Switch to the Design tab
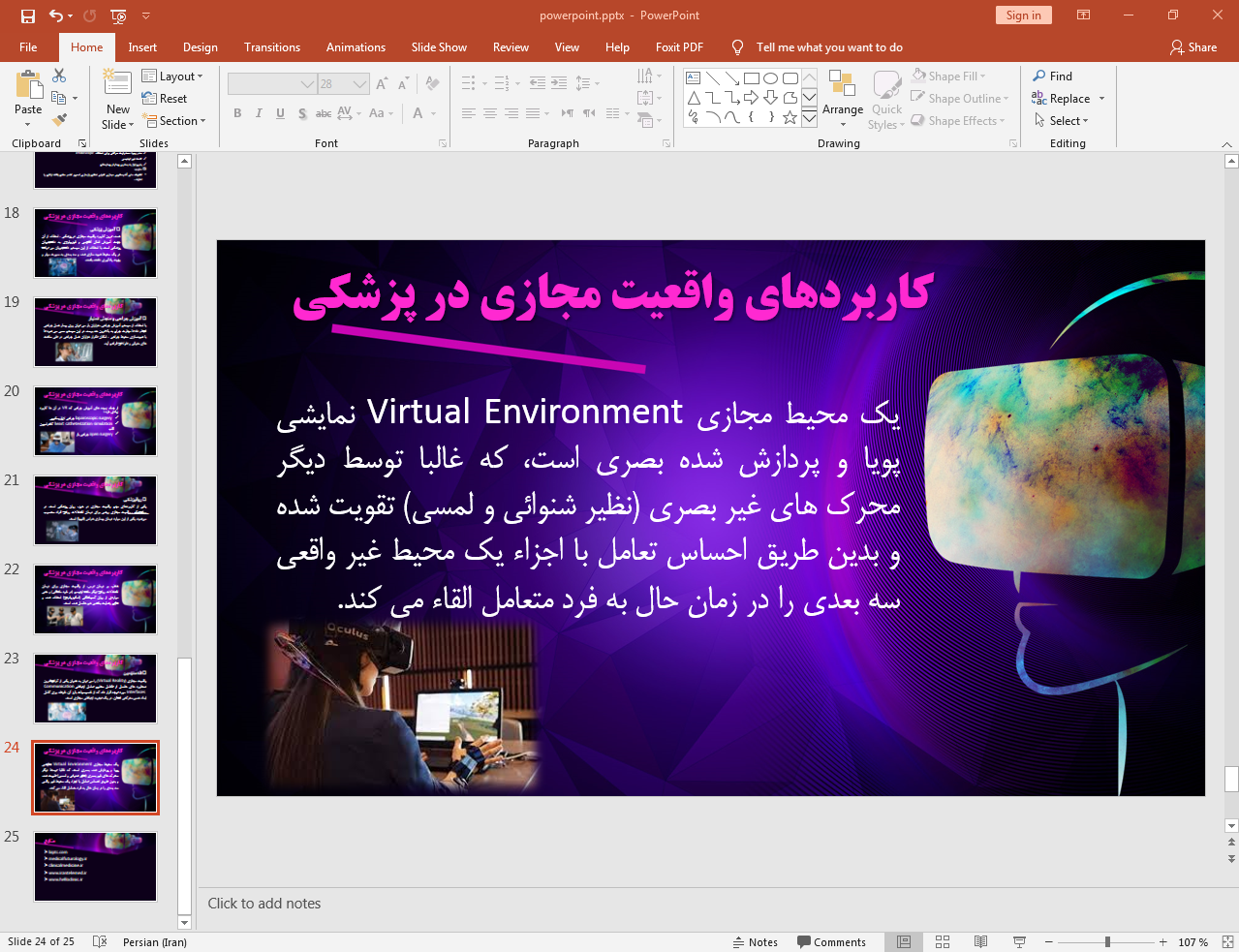The height and width of the screenshot is (952, 1239). [x=201, y=47]
